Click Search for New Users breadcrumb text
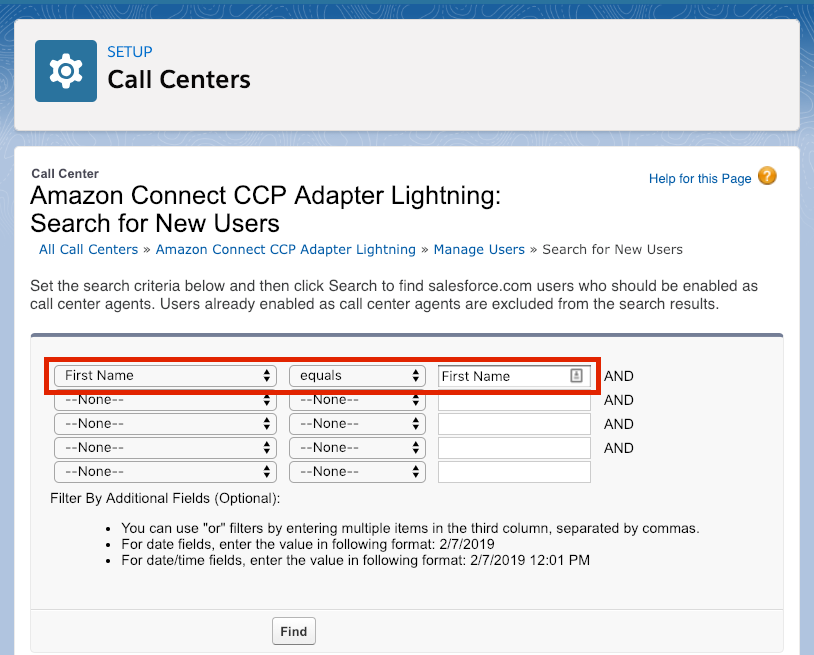Screen dimensions: 814x655 (613, 250)
